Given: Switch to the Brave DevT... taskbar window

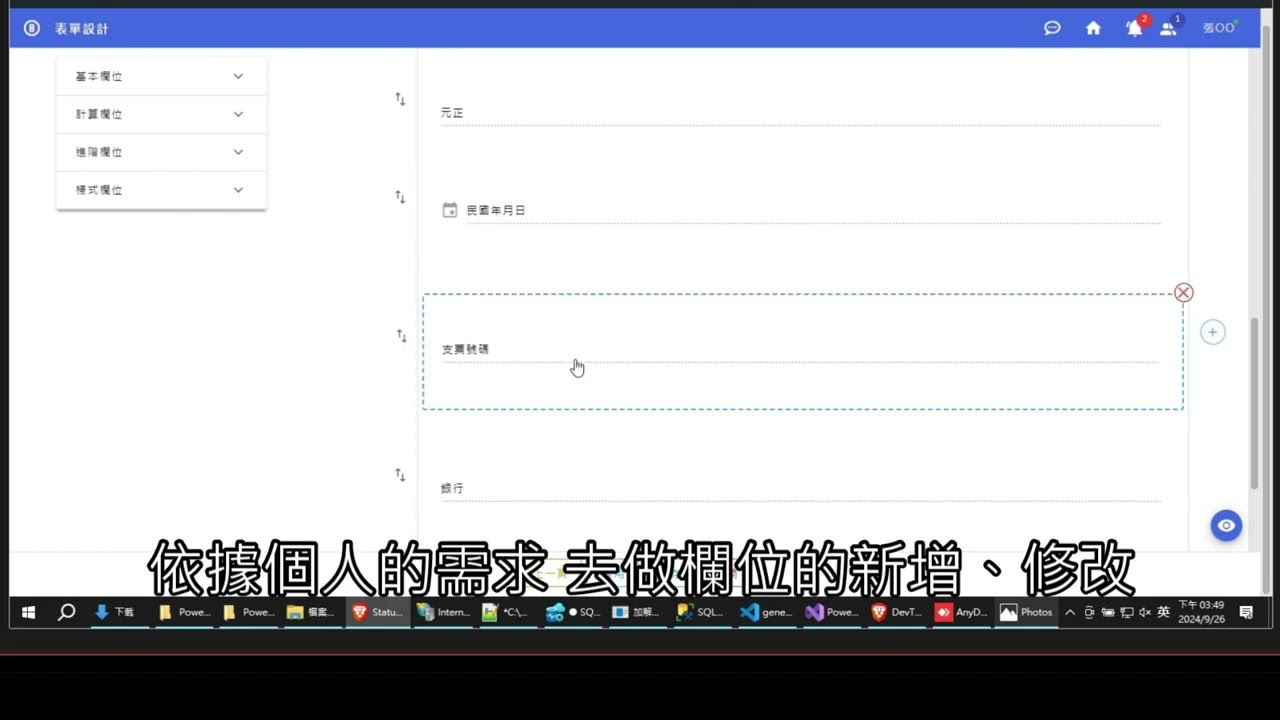Looking at the screenshot, I should [896, 612].
